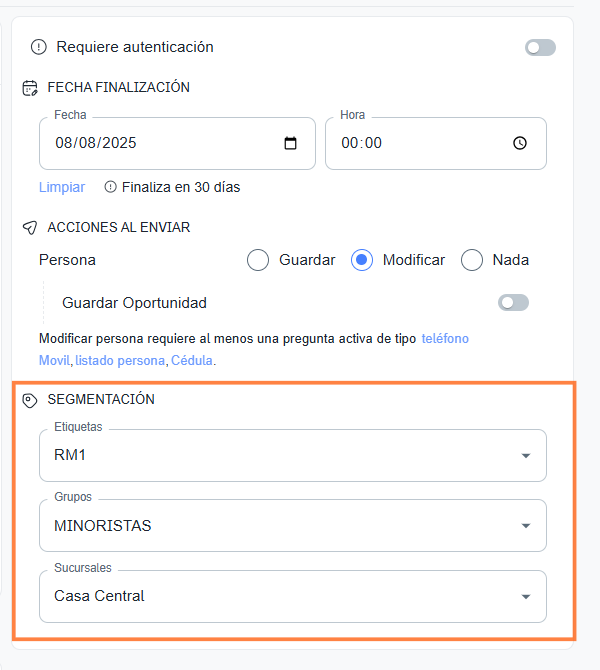Open the Etiquetas dropdown

[x=293, y=456]
